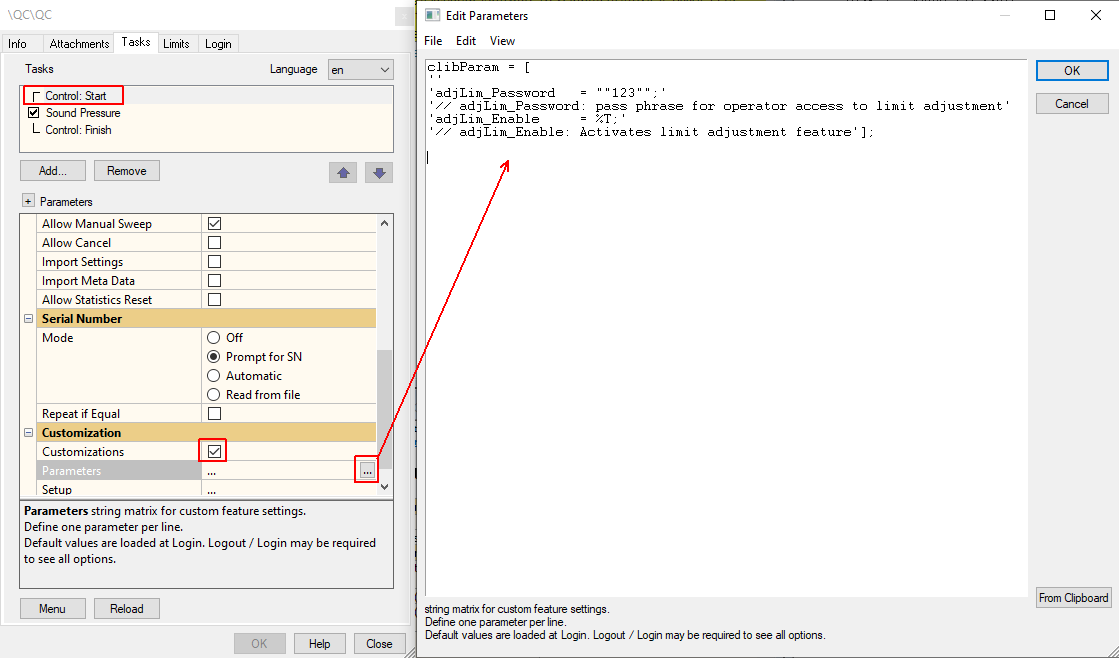The image size is (1119, 658).
Task: Switch to the Limits tab
Action: (x=176, y=44)
